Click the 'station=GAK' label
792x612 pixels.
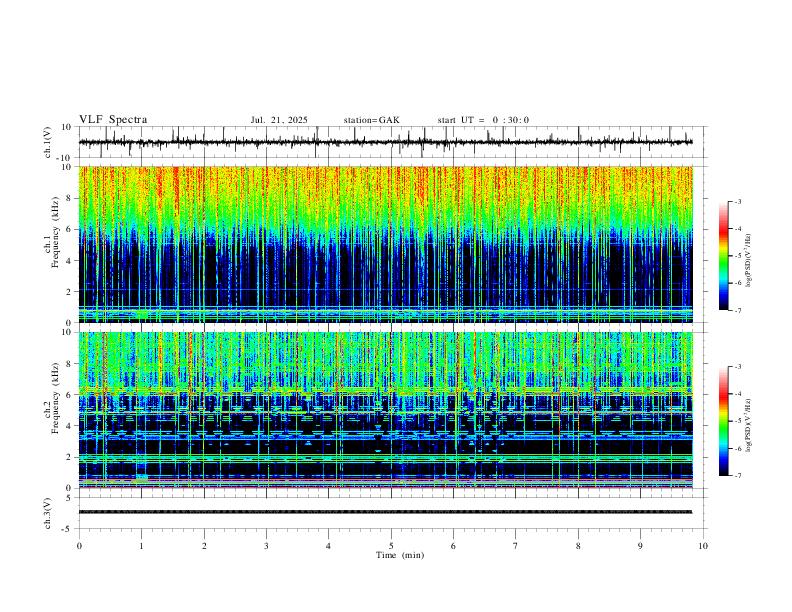[371, 120]
